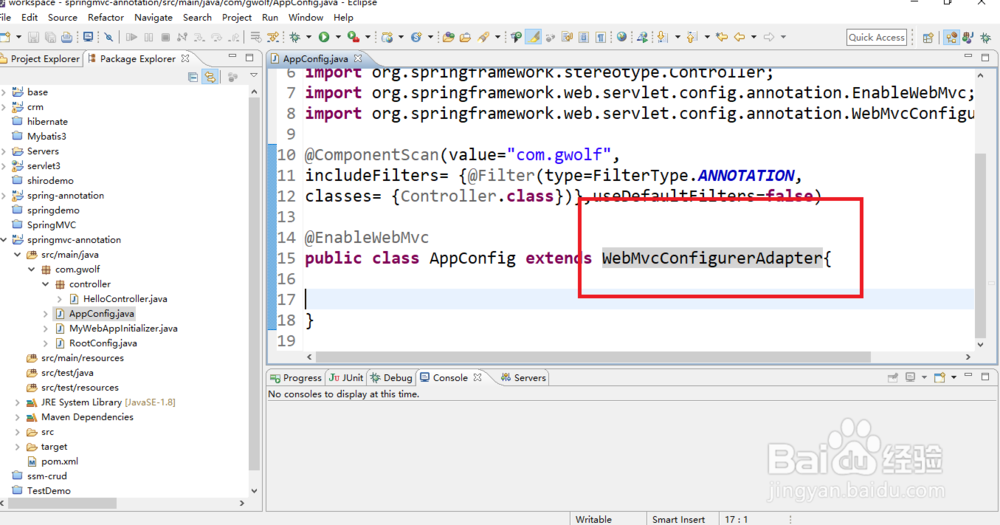Switch to the Progress tab
Image resolution: width=1000 pixels, height=525 pixels.
point(295,378)
